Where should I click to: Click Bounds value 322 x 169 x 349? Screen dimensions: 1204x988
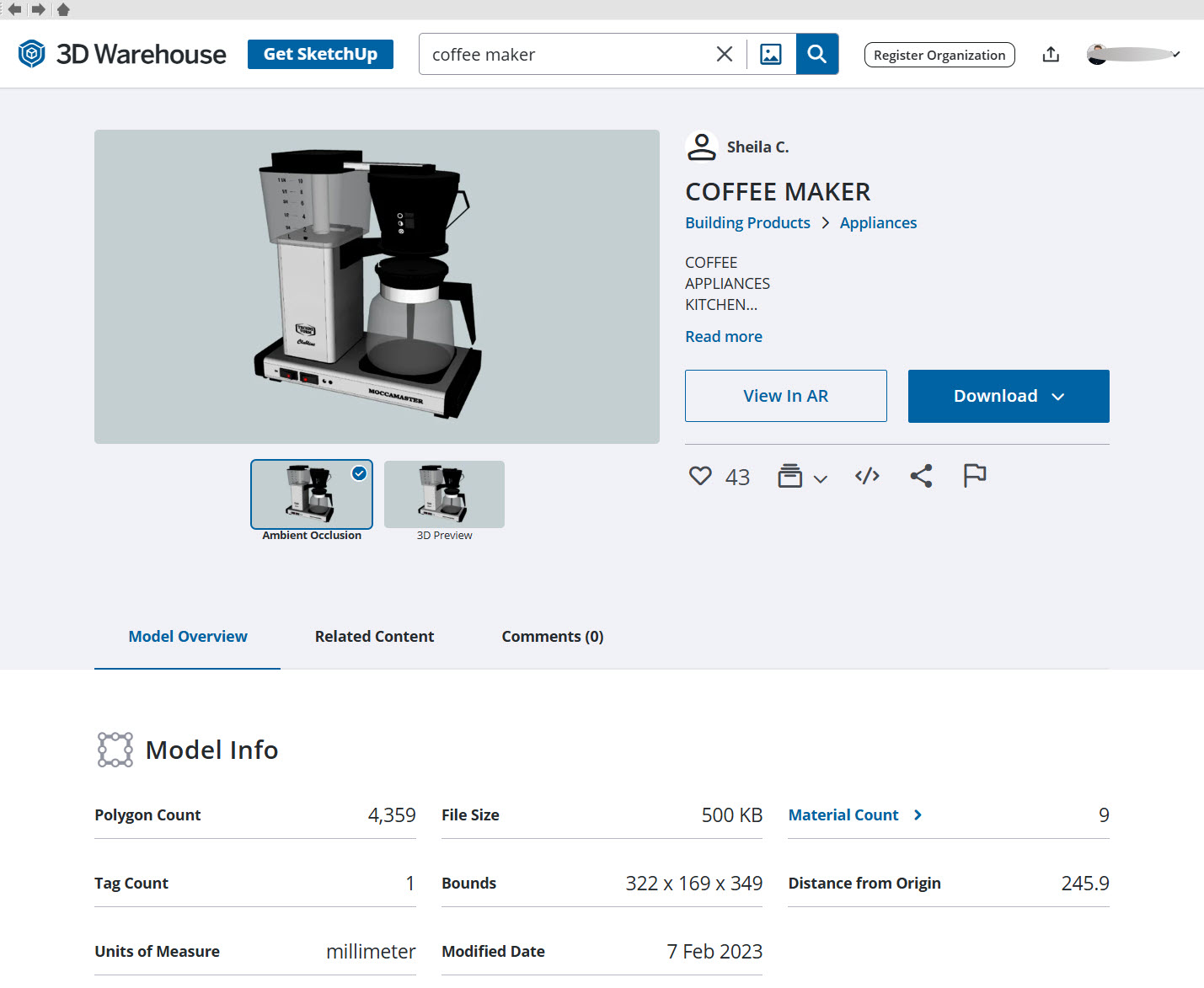pyautogui.click(x=693, y=883)
